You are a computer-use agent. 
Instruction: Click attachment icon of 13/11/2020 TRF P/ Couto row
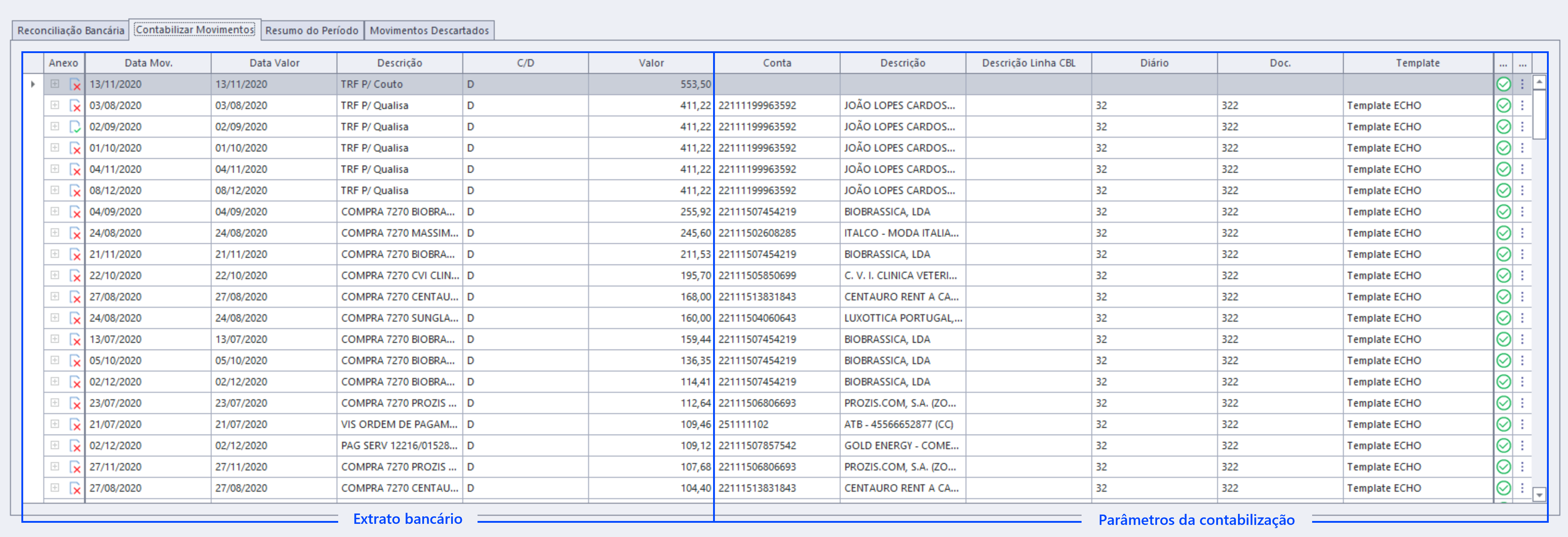pos(75,84)
